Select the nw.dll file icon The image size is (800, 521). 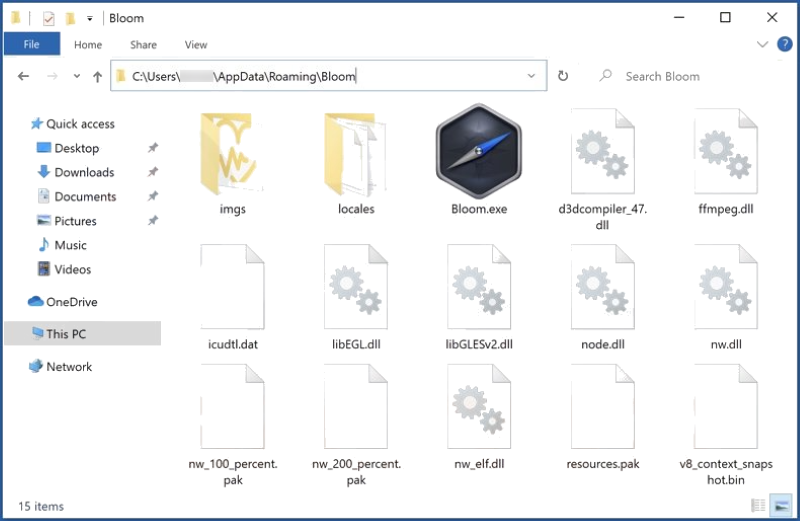coord(726,287)
